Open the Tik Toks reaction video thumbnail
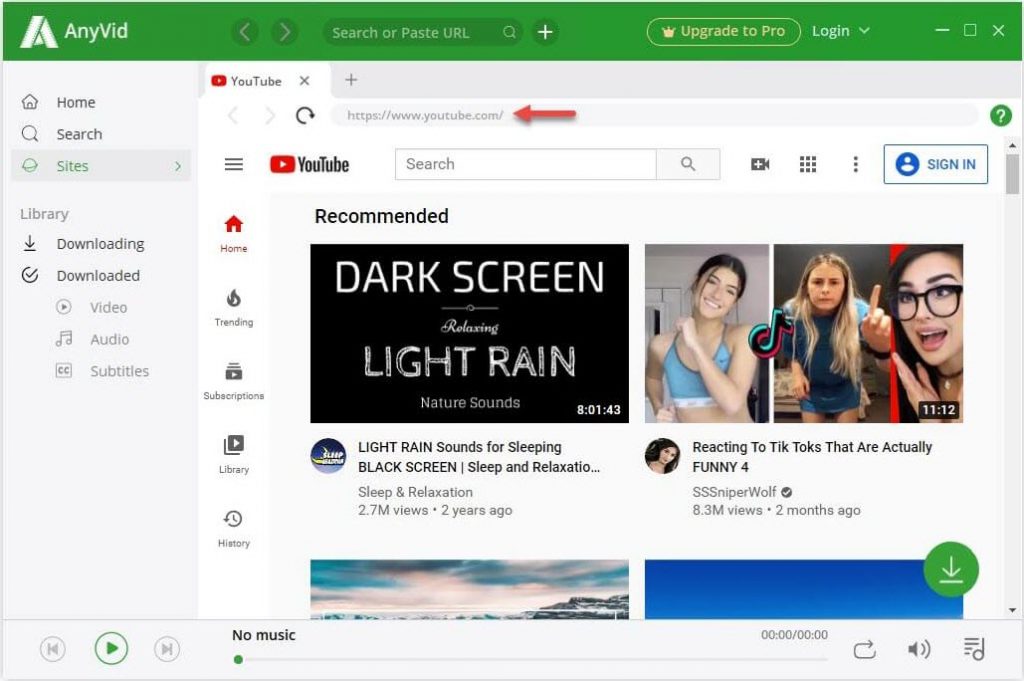 click(804, 334)
